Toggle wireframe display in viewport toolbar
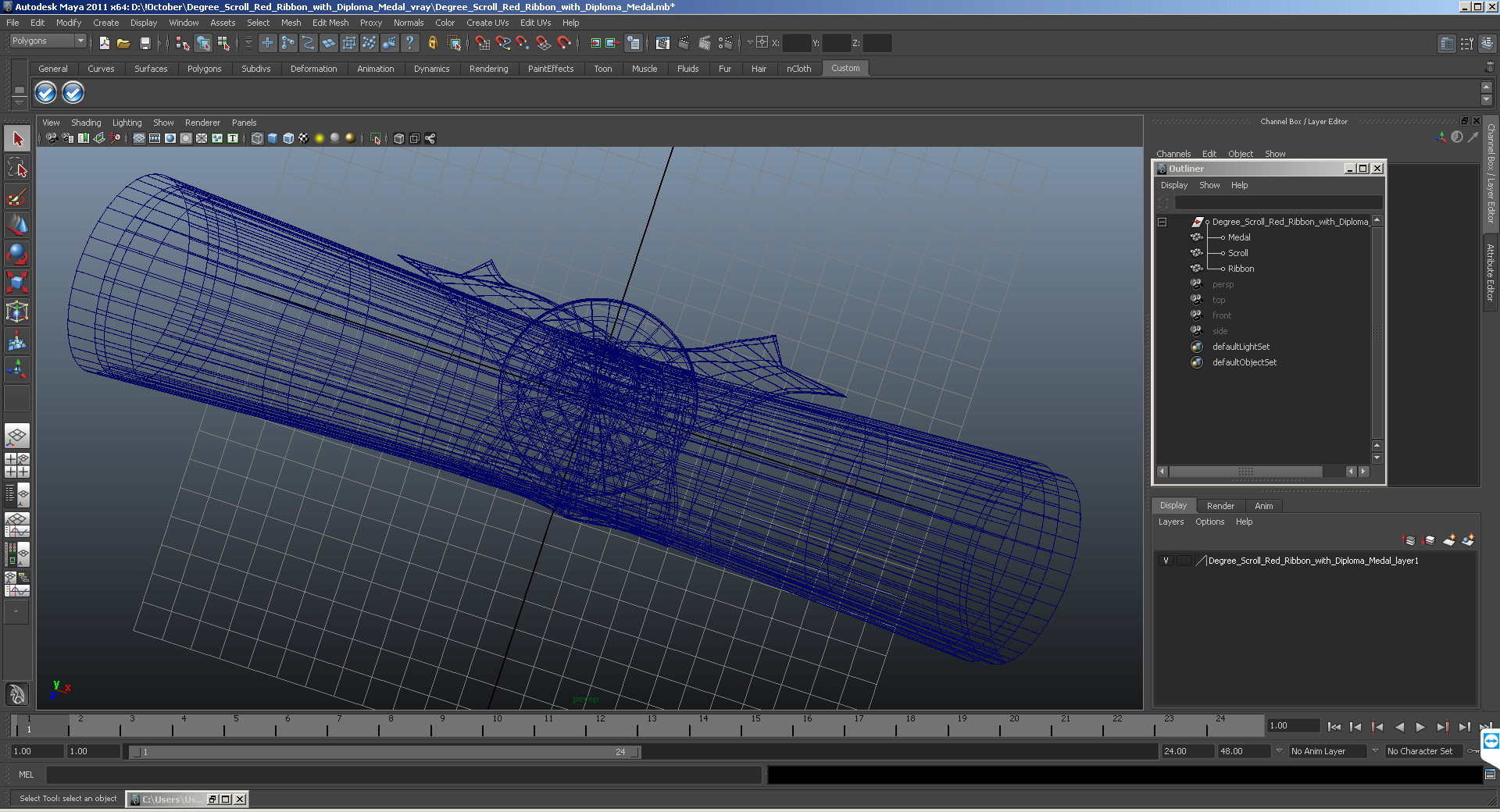The image size is (1500, 812). pyautogui.click(x=257, y=138)
